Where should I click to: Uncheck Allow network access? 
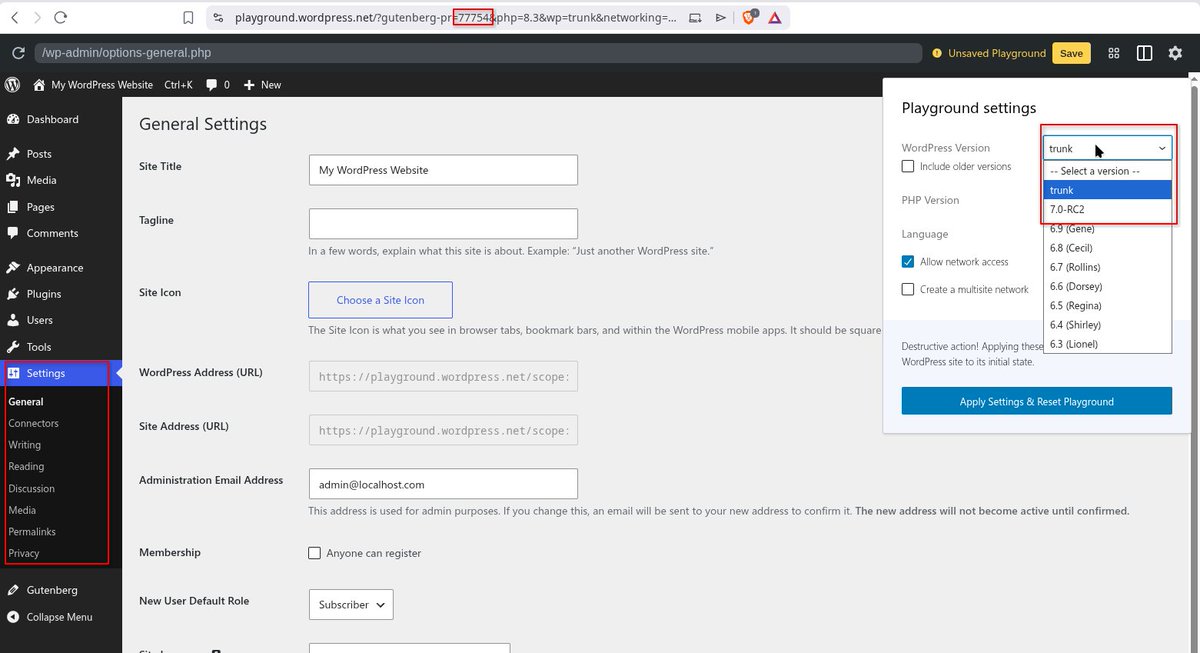[x=908, y=262]
